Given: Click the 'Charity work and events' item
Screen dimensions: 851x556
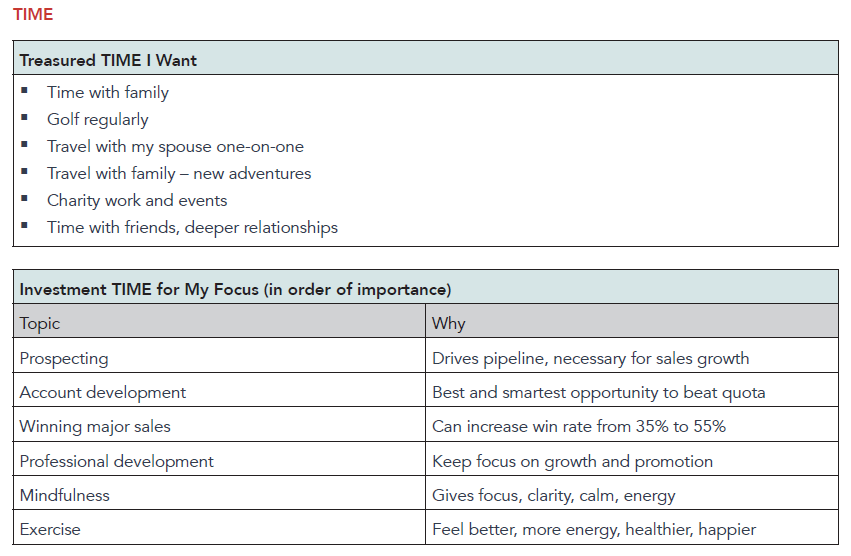Looking at the screenshot, I should 137,200.
